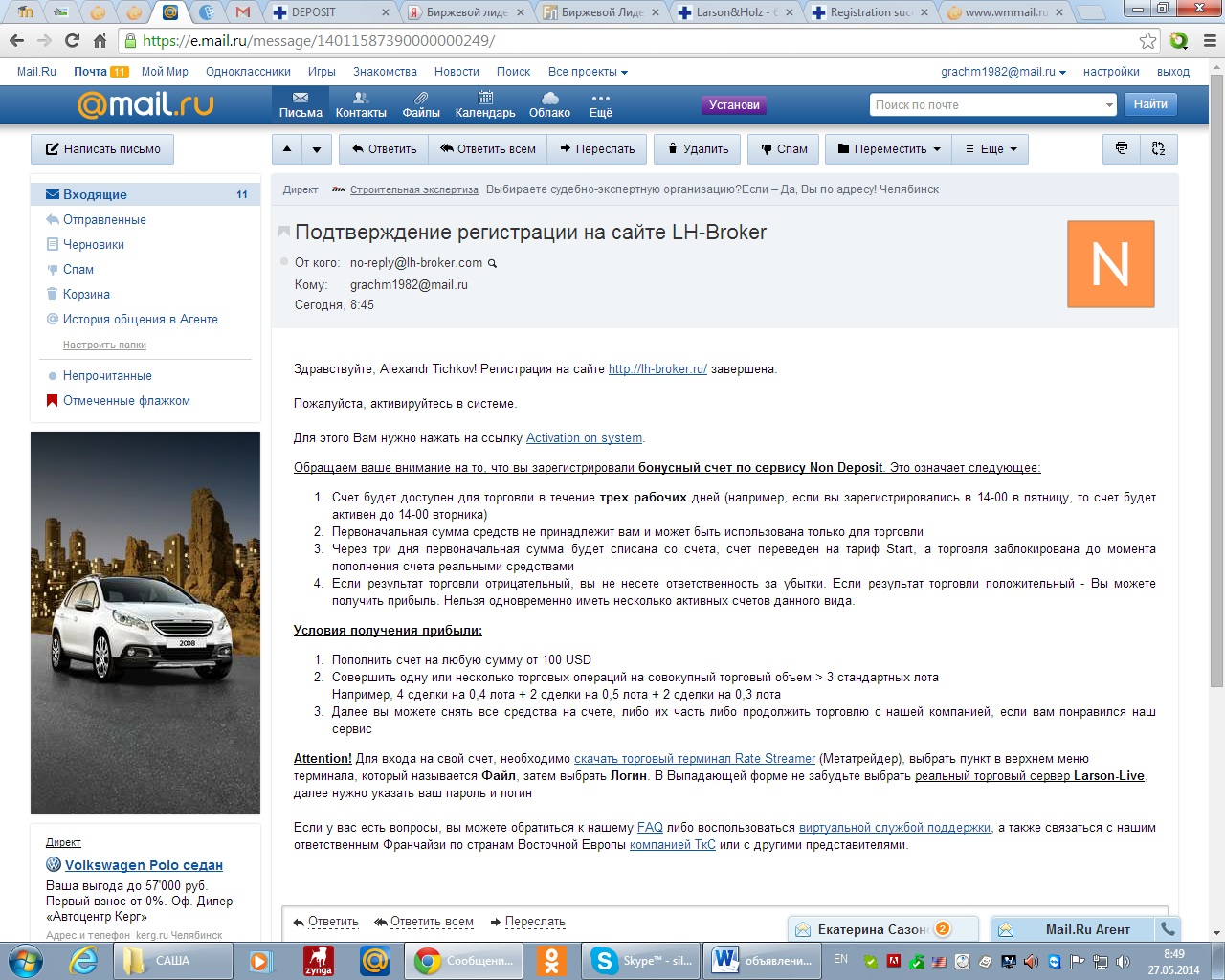Viewport: 1225px width, 980px height.
Task: Open Word document in taskbar
Action: pyautogui.click(x=762, y=960)
